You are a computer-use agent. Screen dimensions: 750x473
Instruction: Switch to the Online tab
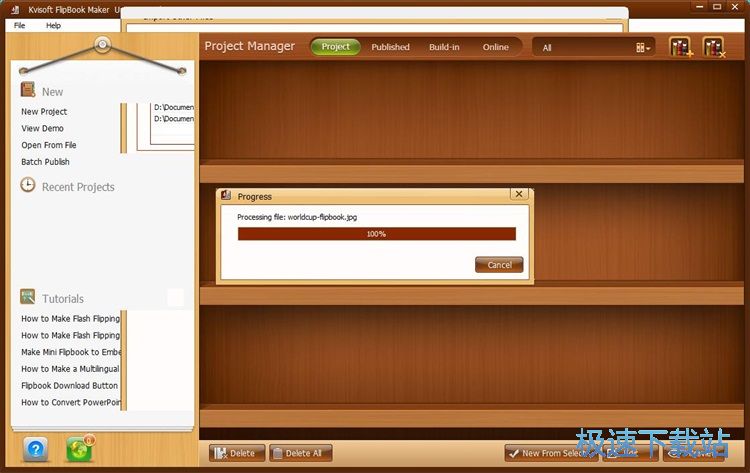(495, 47)
